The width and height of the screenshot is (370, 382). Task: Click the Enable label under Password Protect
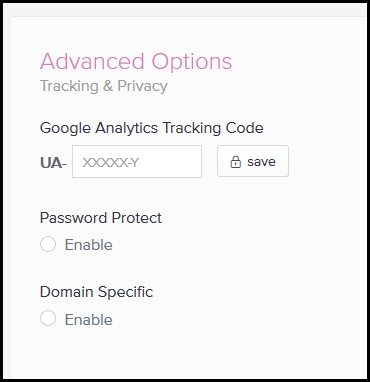pos(89,245)
